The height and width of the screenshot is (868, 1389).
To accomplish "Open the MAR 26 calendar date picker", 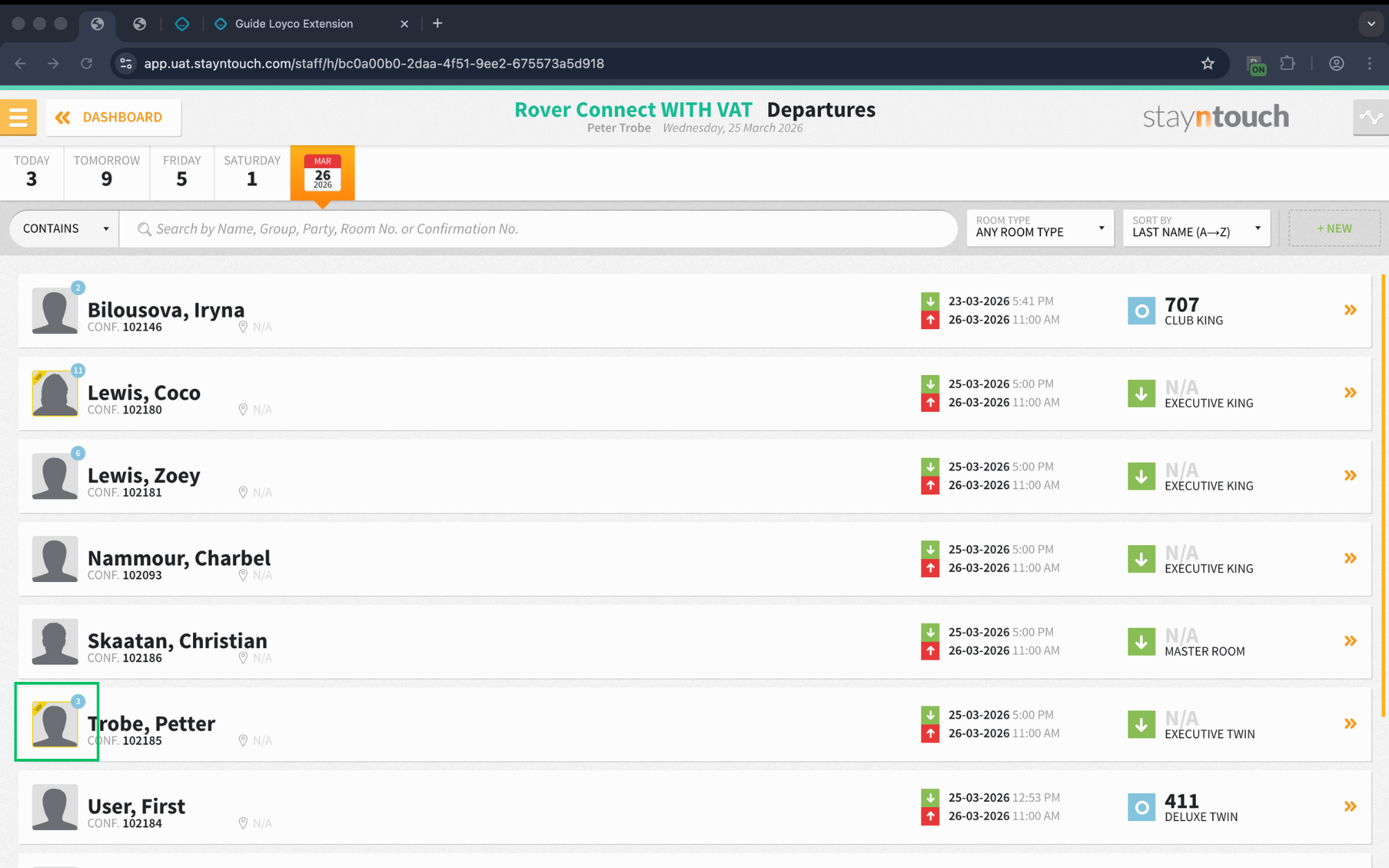I will [322, 172].
